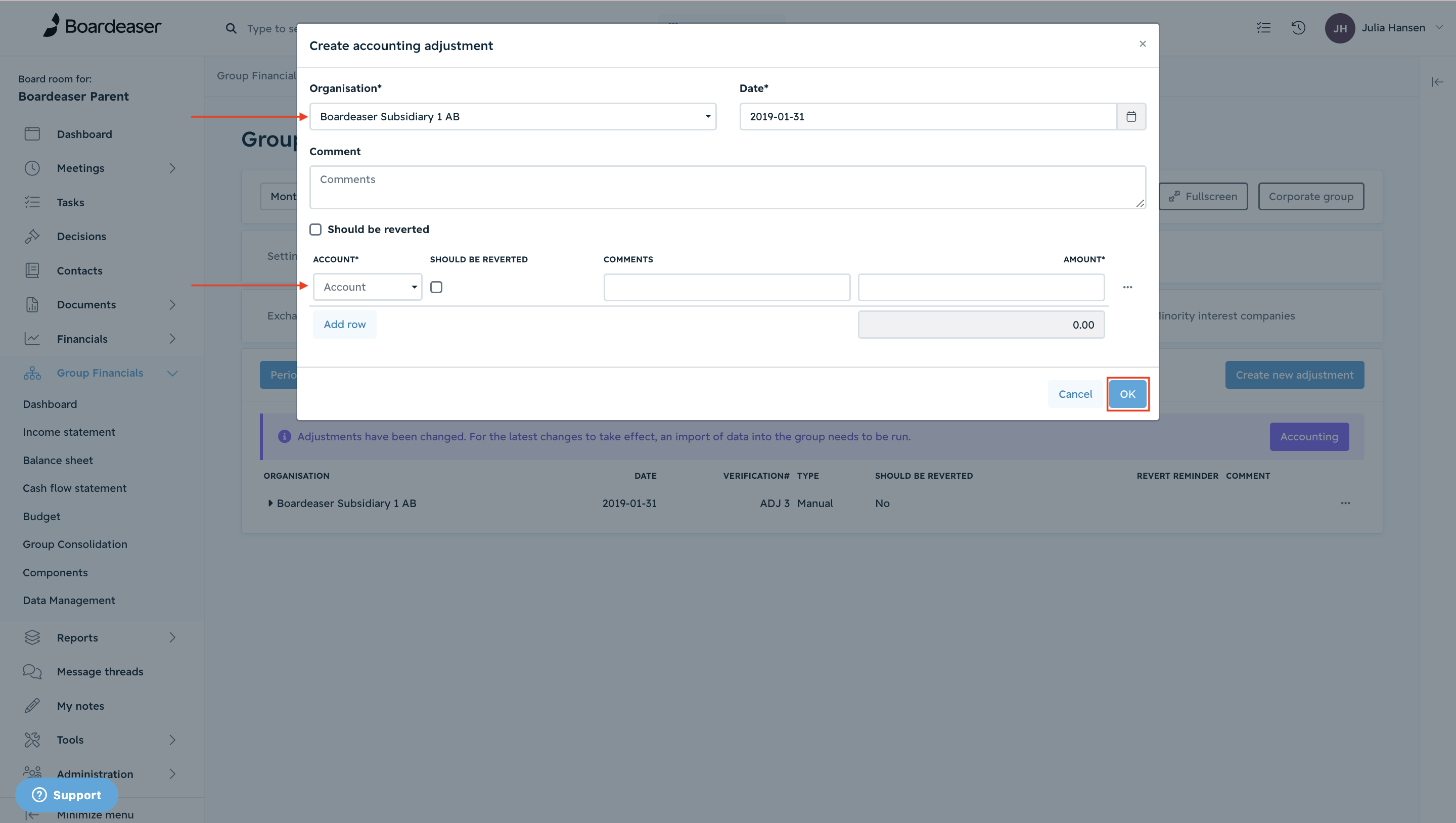Click Add row button

(345, 325)
